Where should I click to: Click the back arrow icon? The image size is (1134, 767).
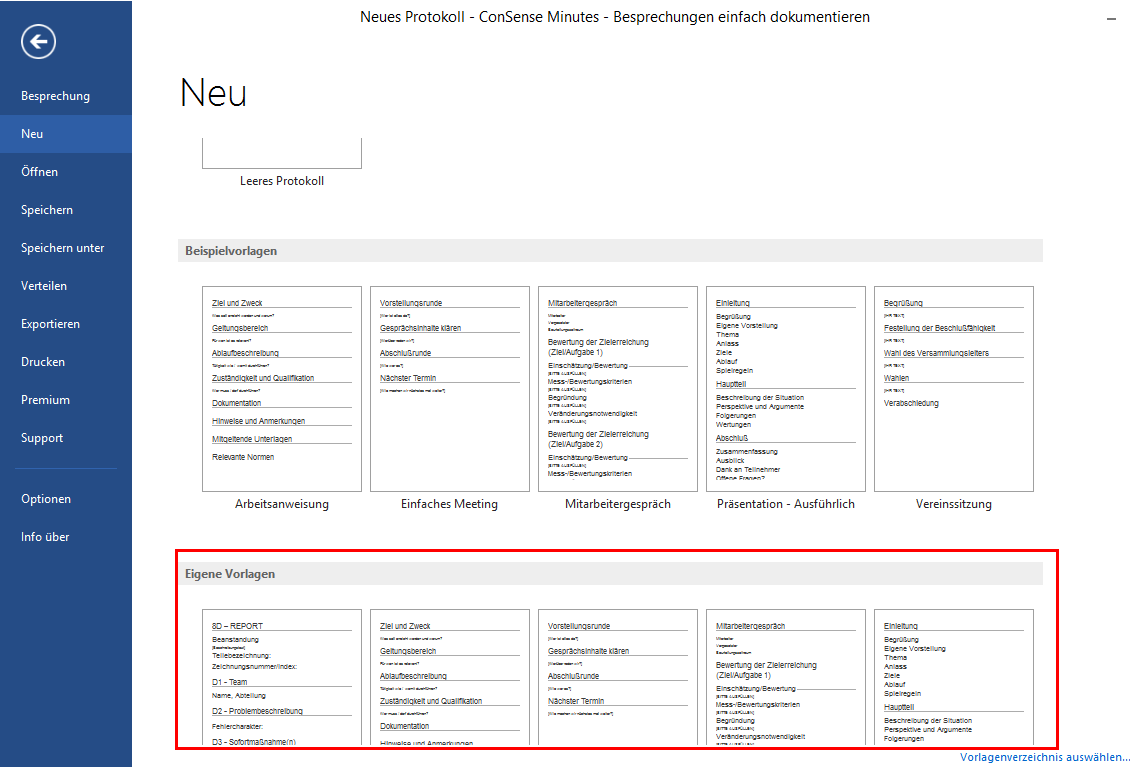(38, 41)
